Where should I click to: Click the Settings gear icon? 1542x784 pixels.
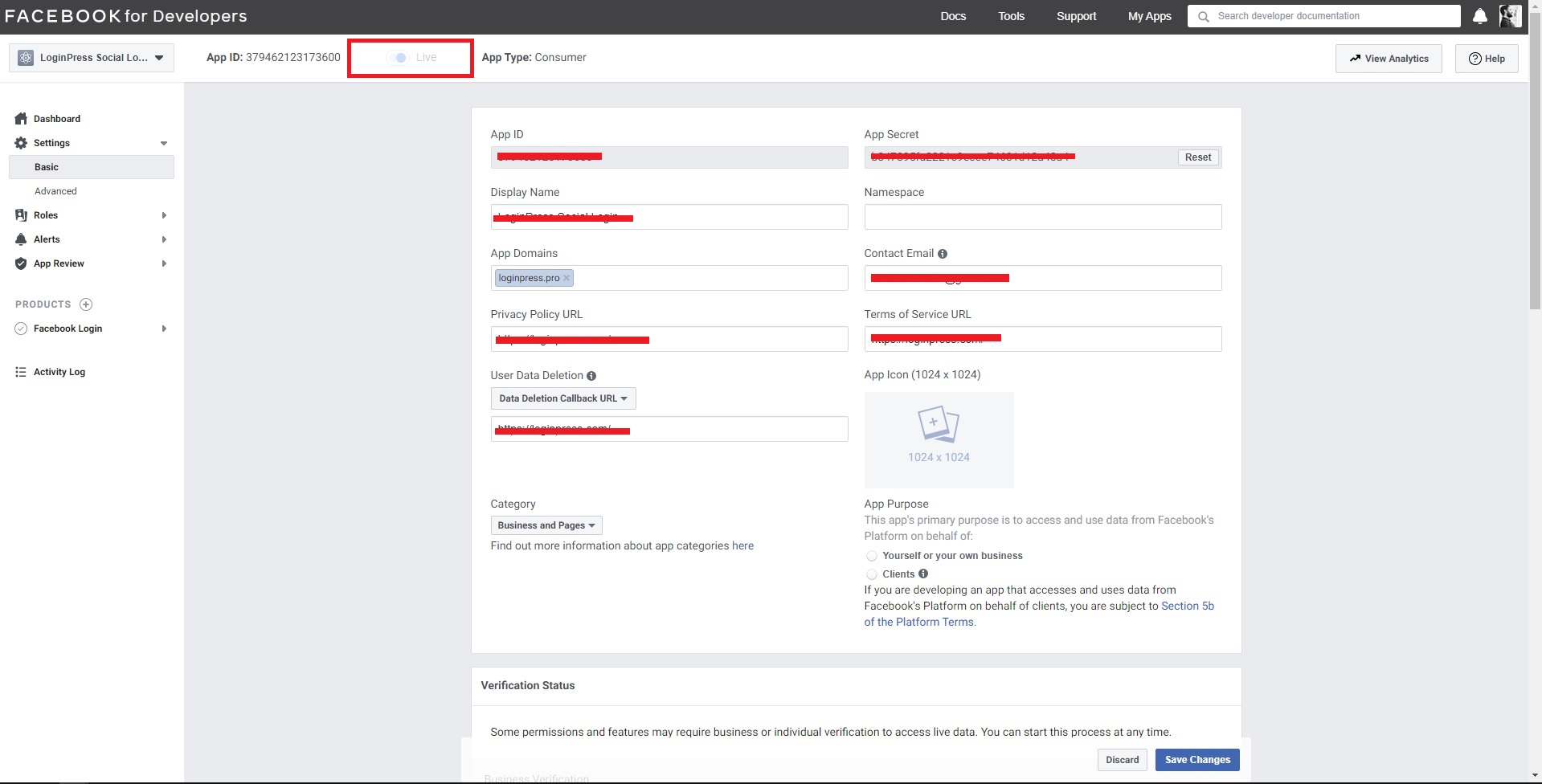point(21,143)
